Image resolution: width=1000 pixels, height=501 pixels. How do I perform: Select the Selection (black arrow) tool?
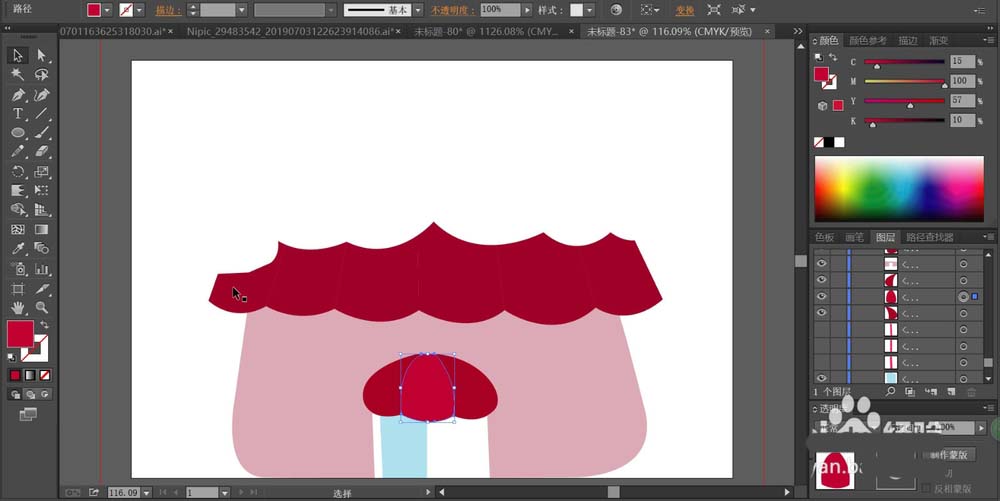[18, 55]
